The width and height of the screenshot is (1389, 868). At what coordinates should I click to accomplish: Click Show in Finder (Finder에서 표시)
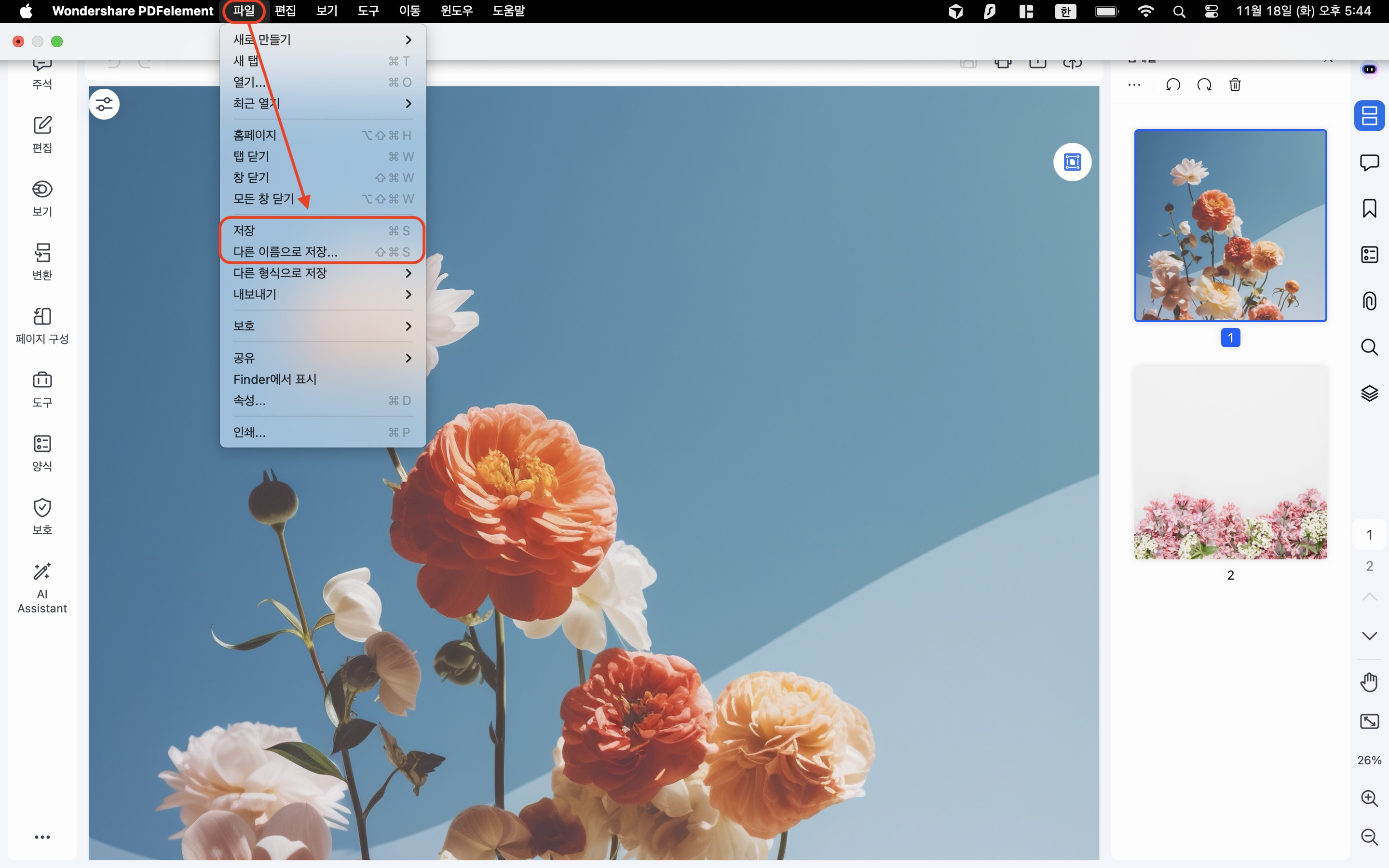point(275,380)
